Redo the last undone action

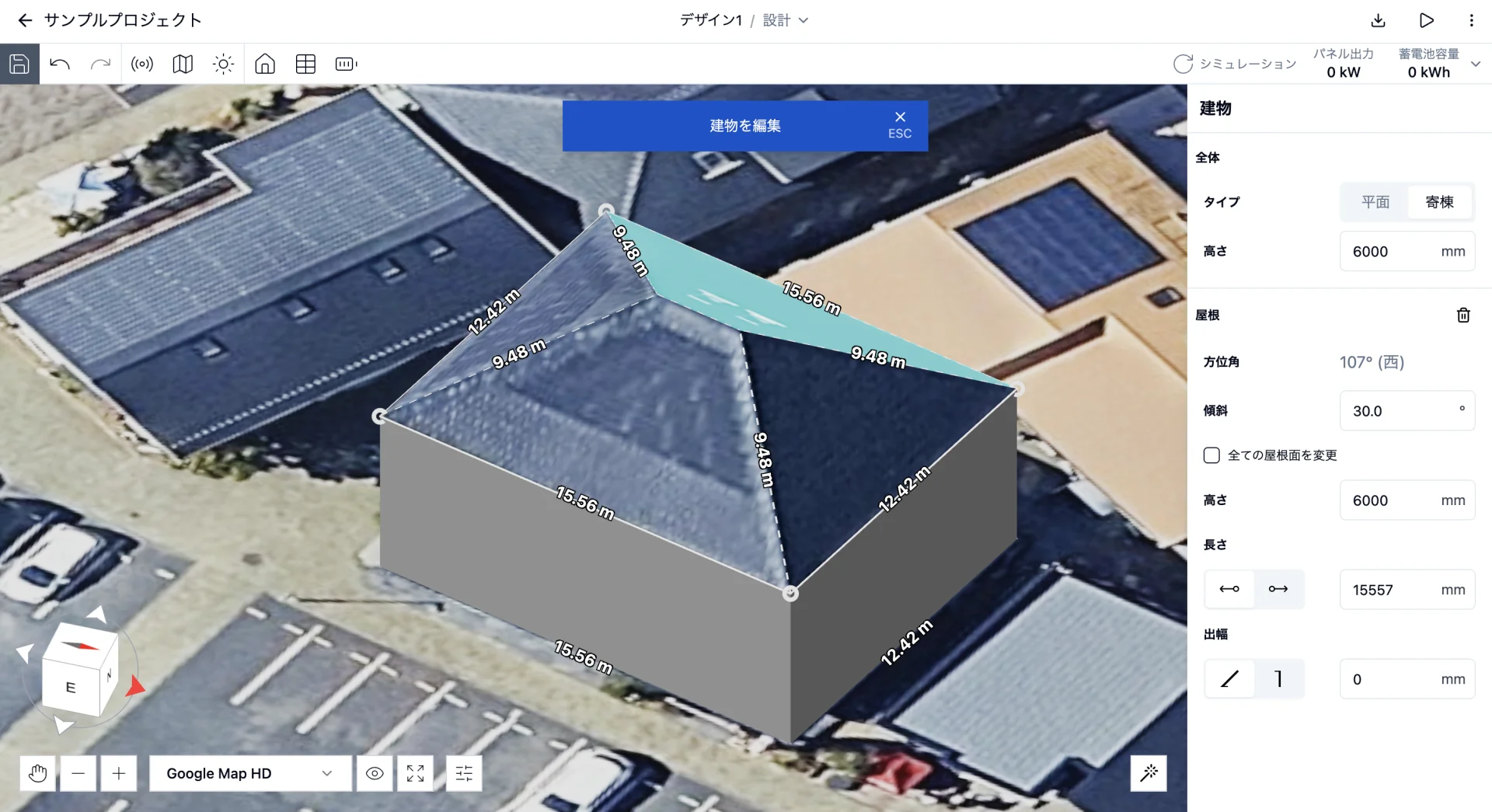point(100,64)
